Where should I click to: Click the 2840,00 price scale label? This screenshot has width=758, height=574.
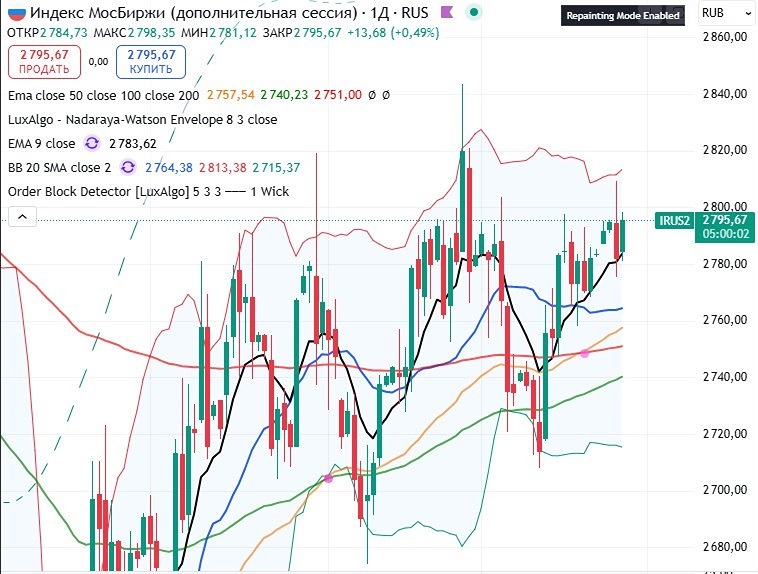tap(725, 93)
